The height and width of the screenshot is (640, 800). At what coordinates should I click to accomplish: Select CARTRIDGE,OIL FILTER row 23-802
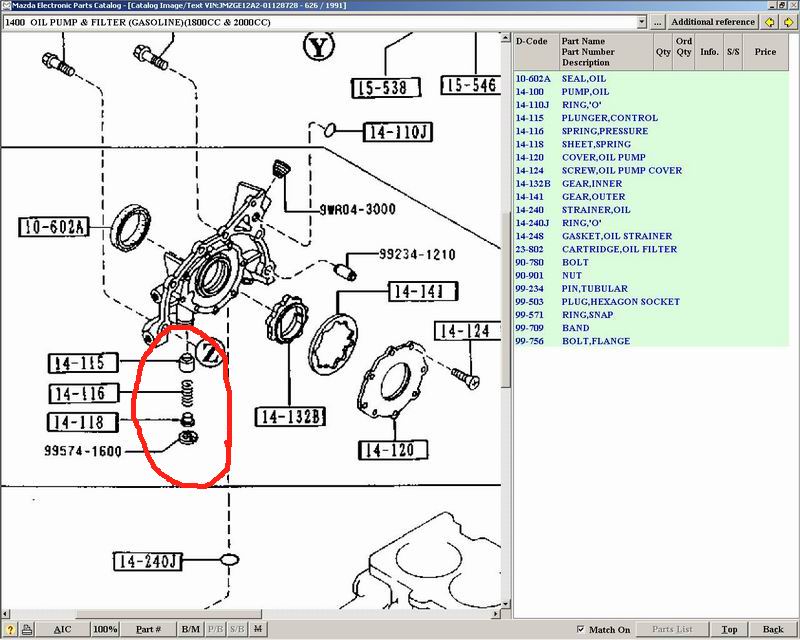click(x=652, y=249)
